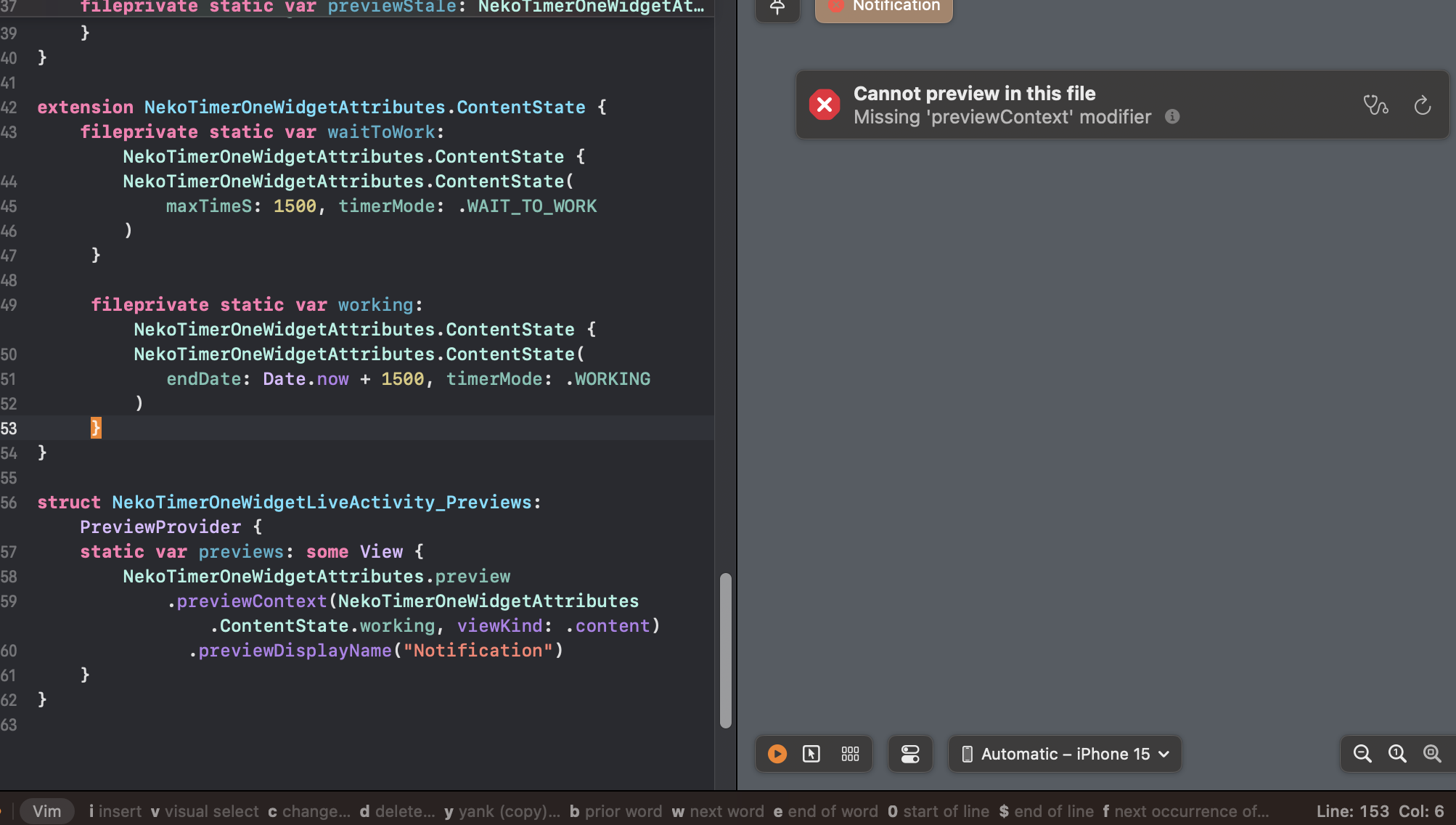Select the Notification preview tab
Viewport: 1456px width, 825px height.
(x=883, y=7)
